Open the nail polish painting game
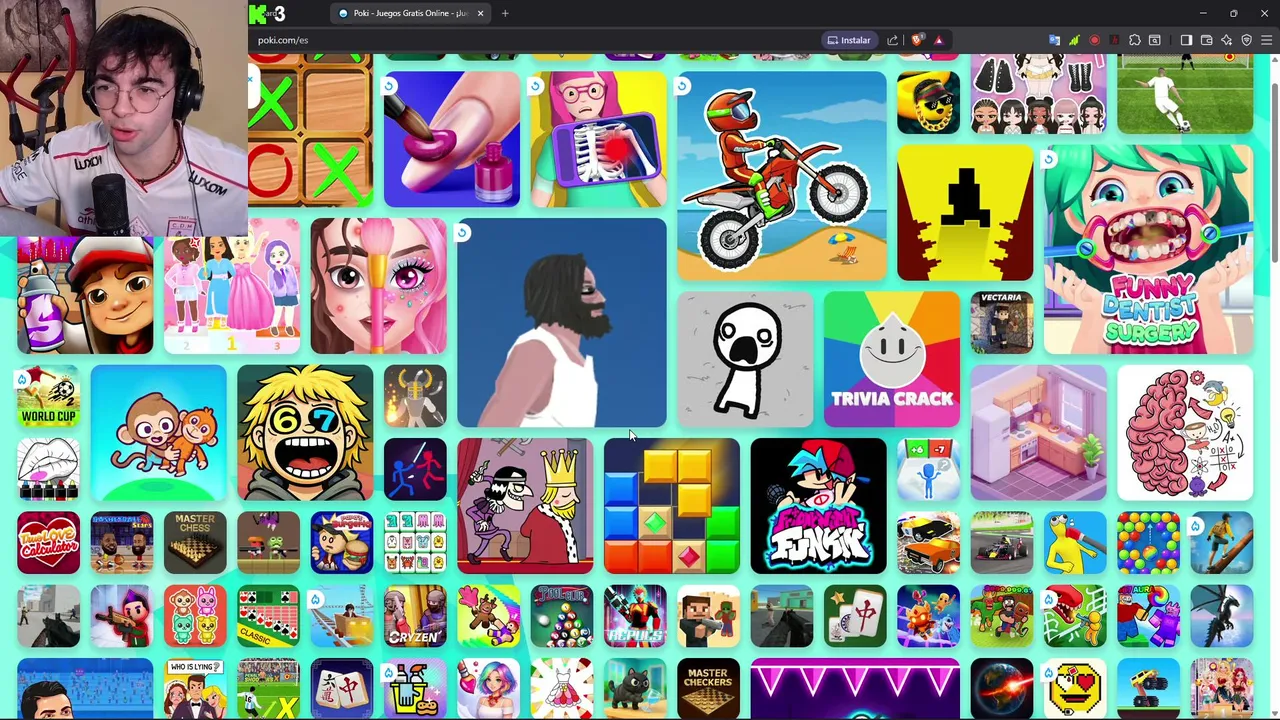1280x720 pixels. [x=452, y=140]
